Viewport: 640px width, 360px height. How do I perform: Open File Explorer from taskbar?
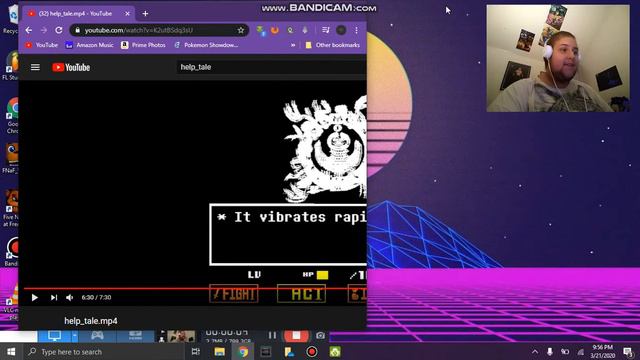click(x=220, y=352)
